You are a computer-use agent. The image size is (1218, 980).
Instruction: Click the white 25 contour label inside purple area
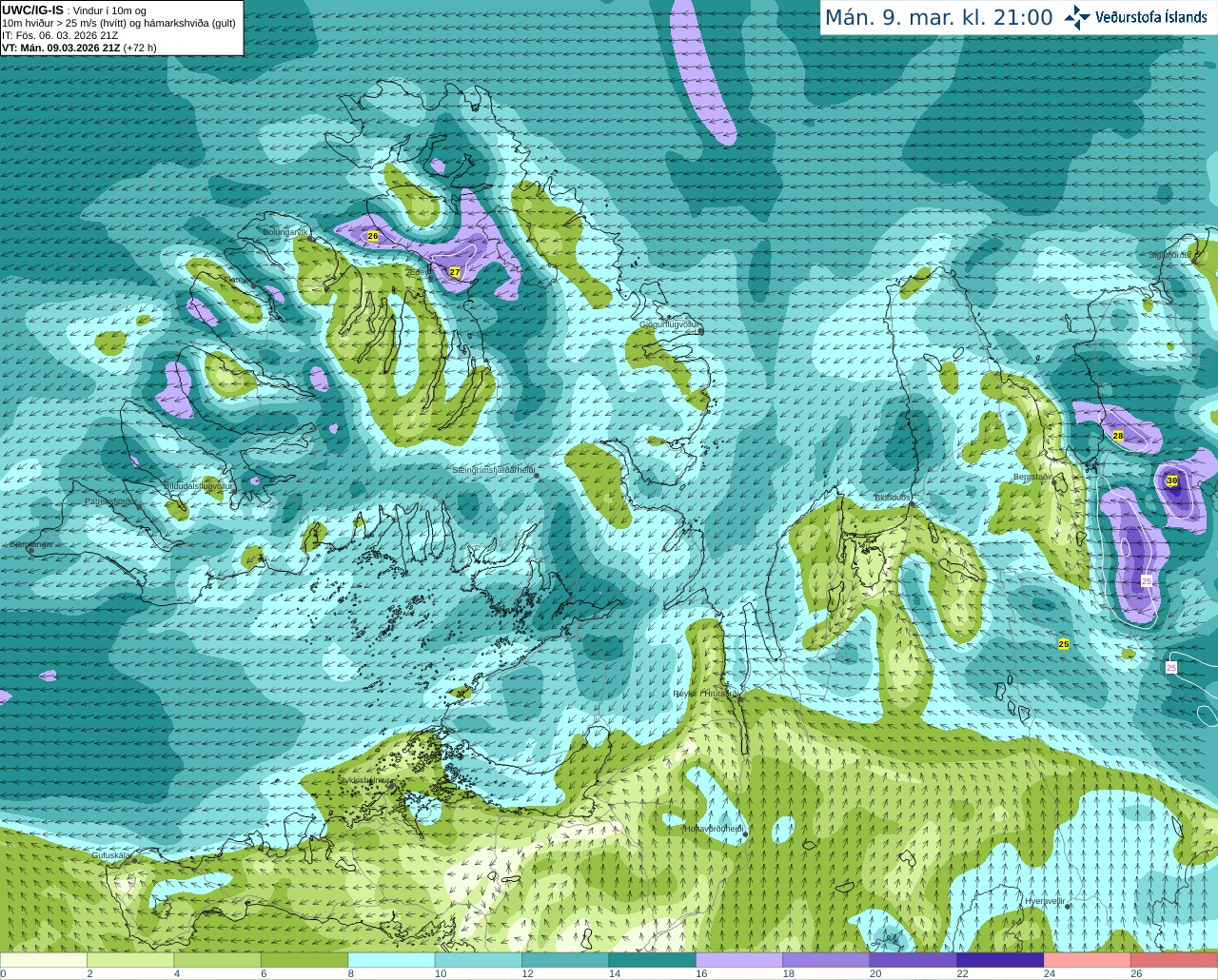pyautogui.click(x=1147, y=580)
